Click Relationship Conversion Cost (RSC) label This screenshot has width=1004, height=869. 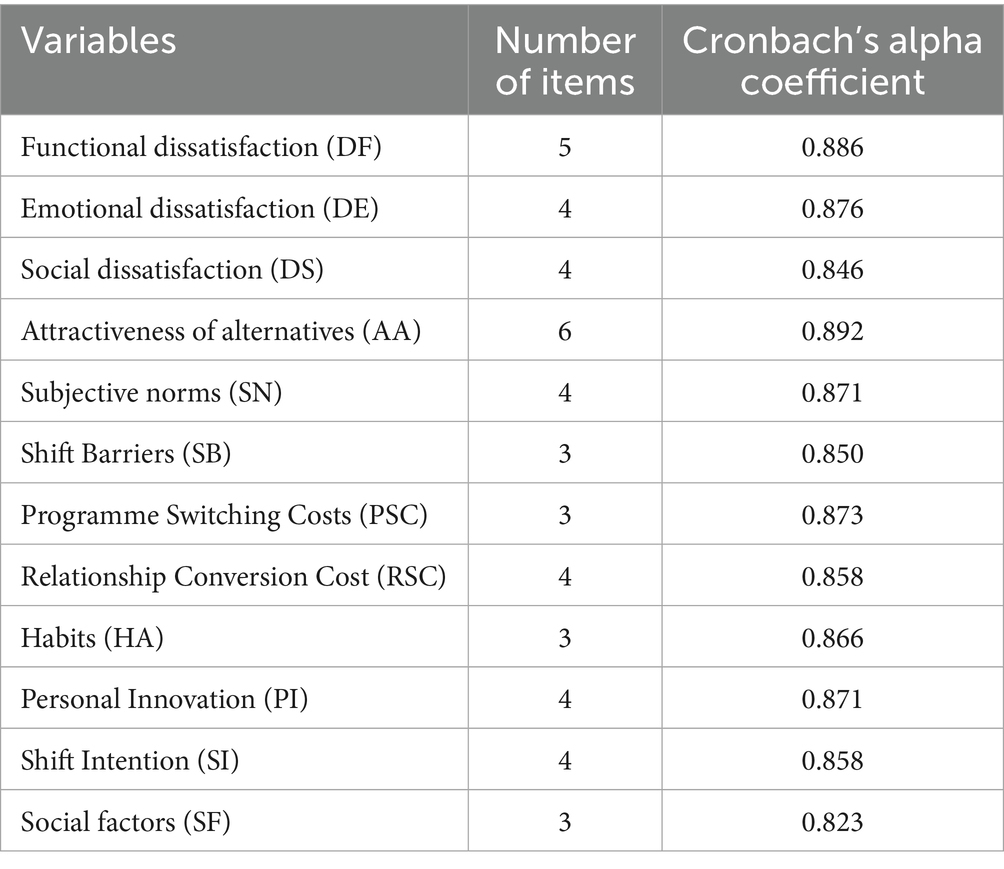[x=233, y=577]
